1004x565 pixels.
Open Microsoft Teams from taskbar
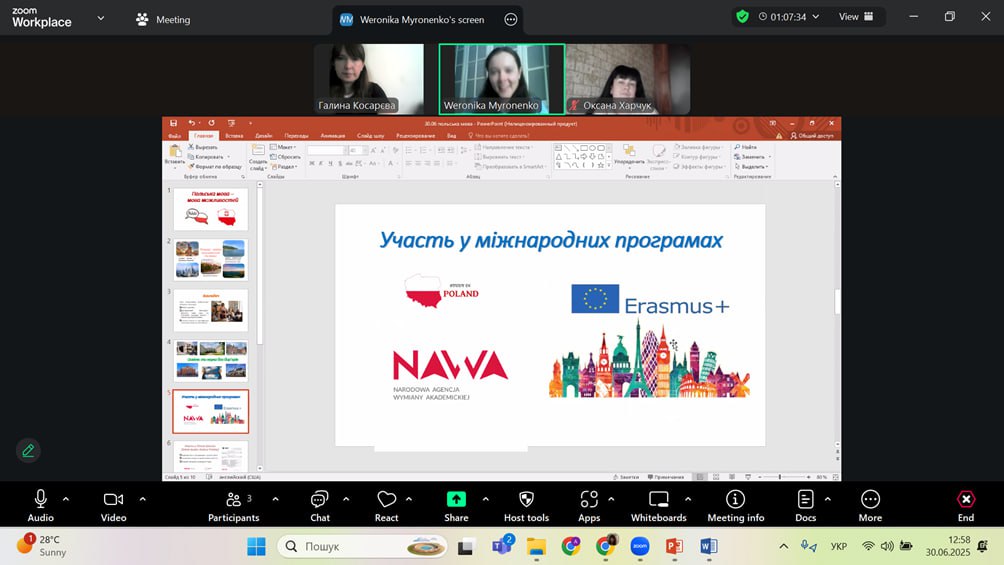pyautogui.click(x=502, y=546)
